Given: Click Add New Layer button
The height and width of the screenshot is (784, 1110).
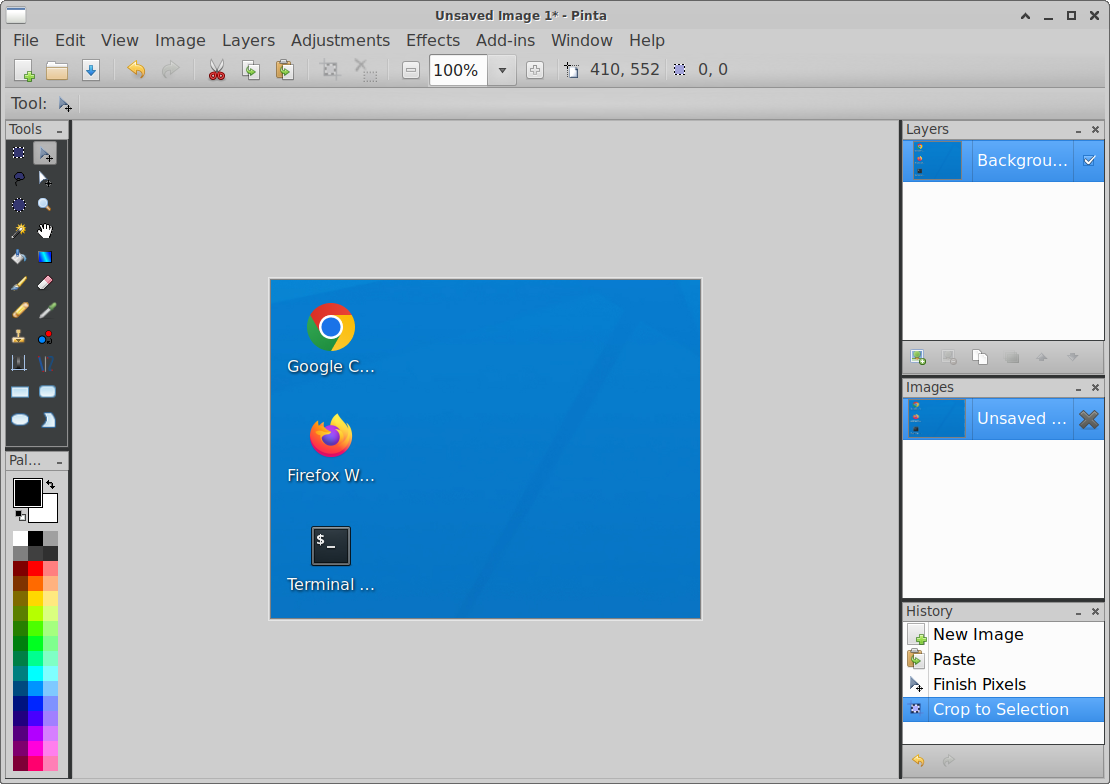Looking at the screenshot, I should [918, 358].
